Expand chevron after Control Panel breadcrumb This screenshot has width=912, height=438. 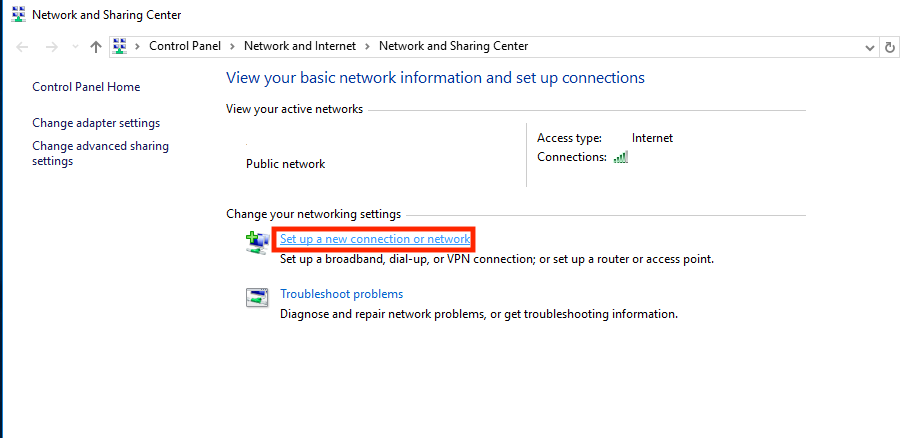pyautogui.click(x=232, y=46)
